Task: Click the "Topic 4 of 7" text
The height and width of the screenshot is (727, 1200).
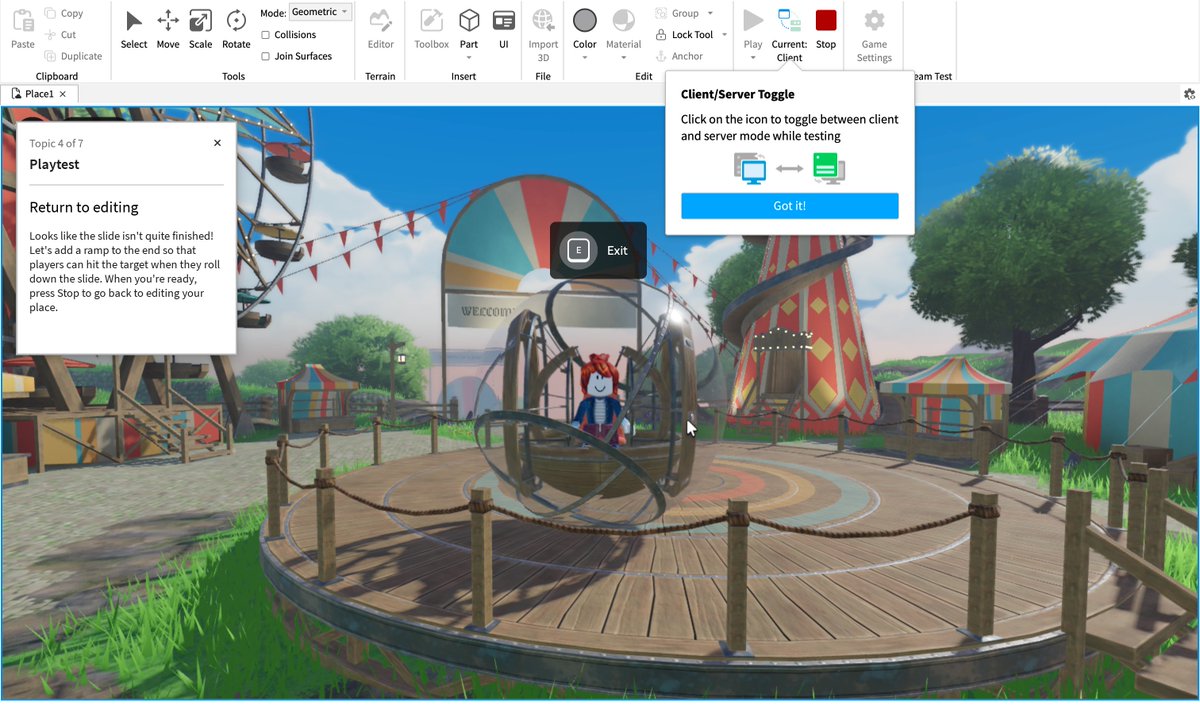Action: coord(56,144)
